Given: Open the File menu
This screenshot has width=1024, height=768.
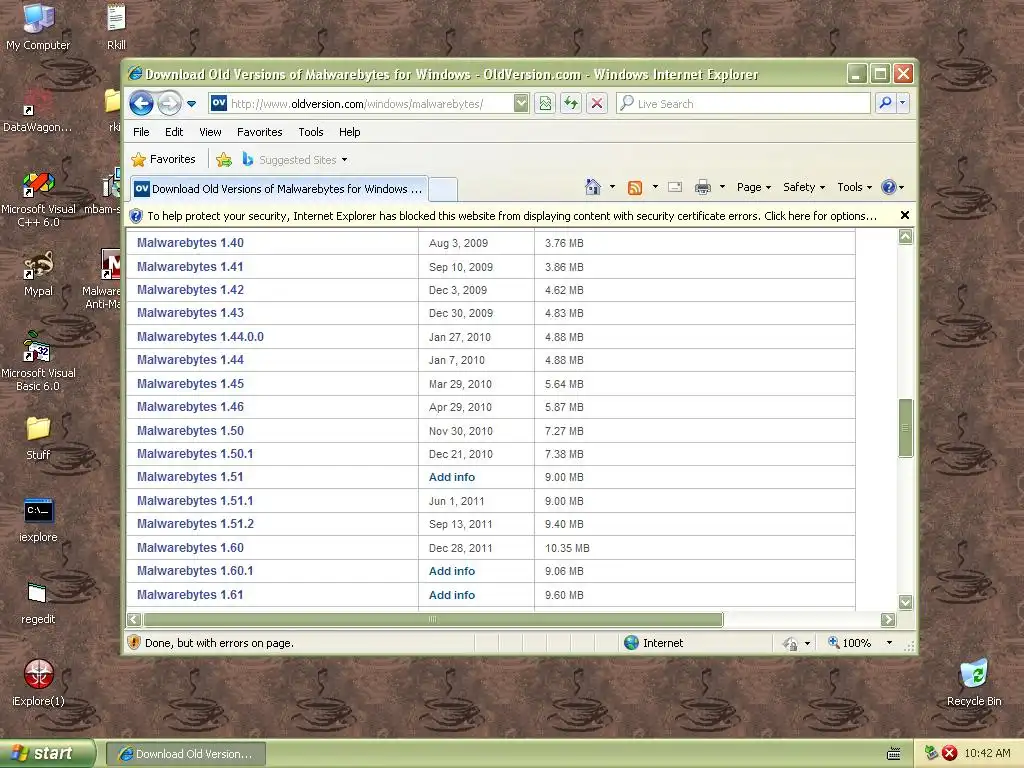Looking at the screenshot, I should pos(141,132).
